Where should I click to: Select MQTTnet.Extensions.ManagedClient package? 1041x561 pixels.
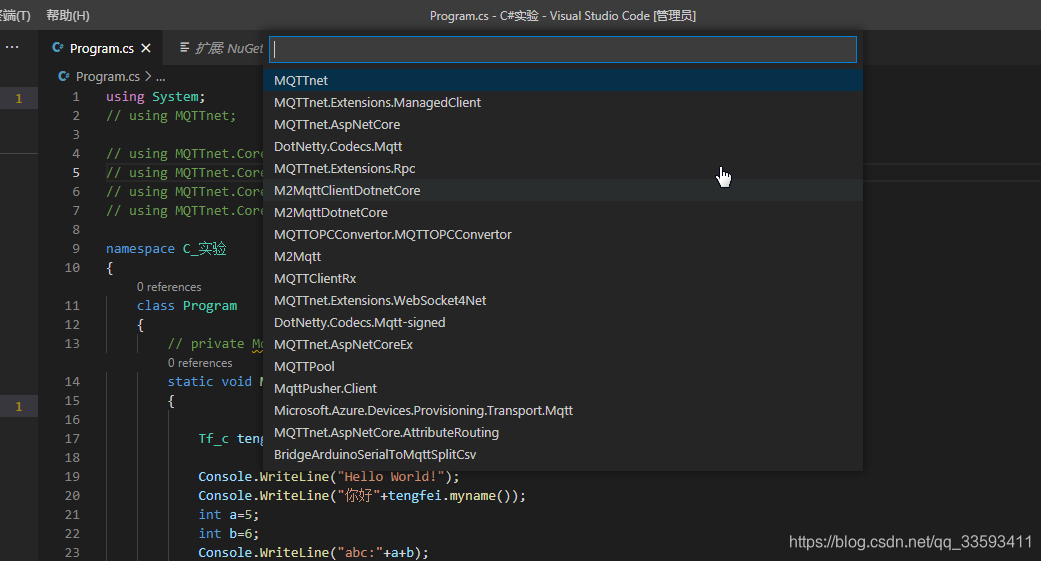point(563,102)
